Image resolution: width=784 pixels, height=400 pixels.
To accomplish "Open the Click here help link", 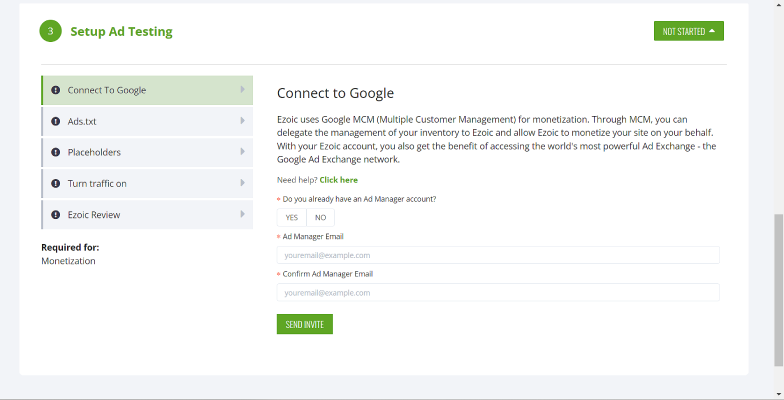I will click(x=338, y=180).
